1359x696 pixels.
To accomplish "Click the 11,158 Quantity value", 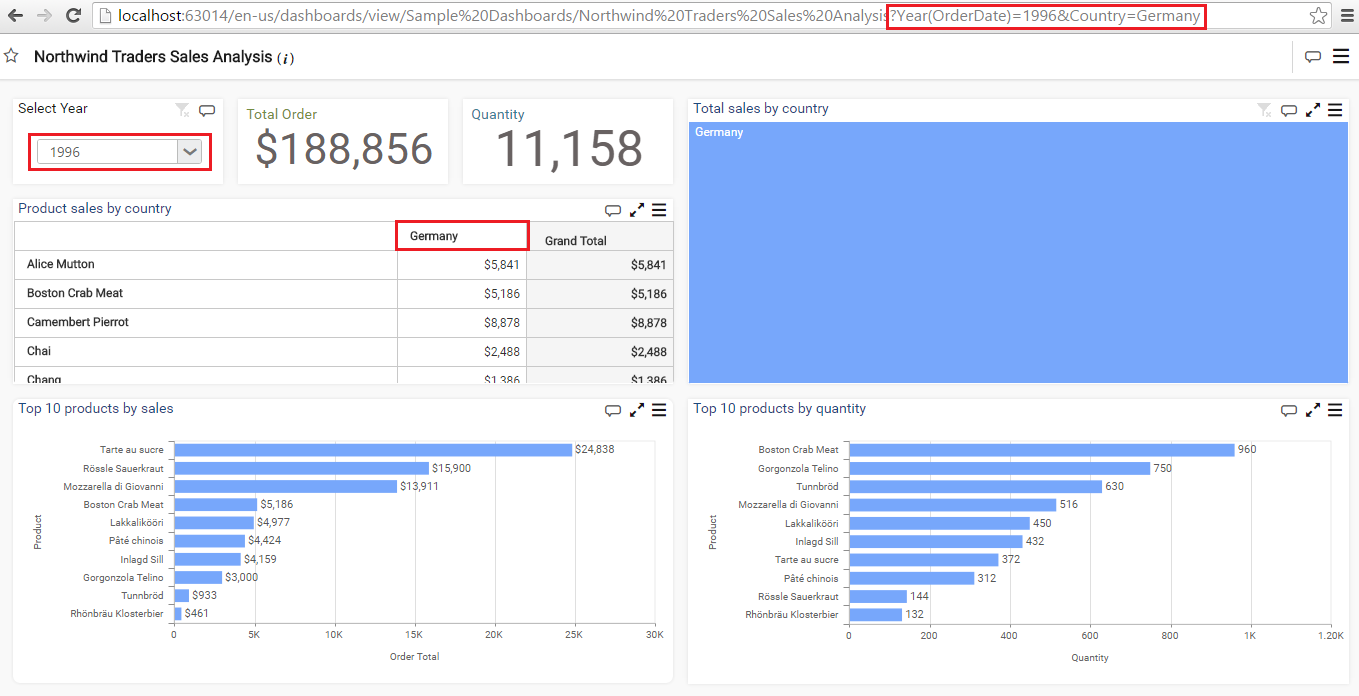I will coord(569,149).
